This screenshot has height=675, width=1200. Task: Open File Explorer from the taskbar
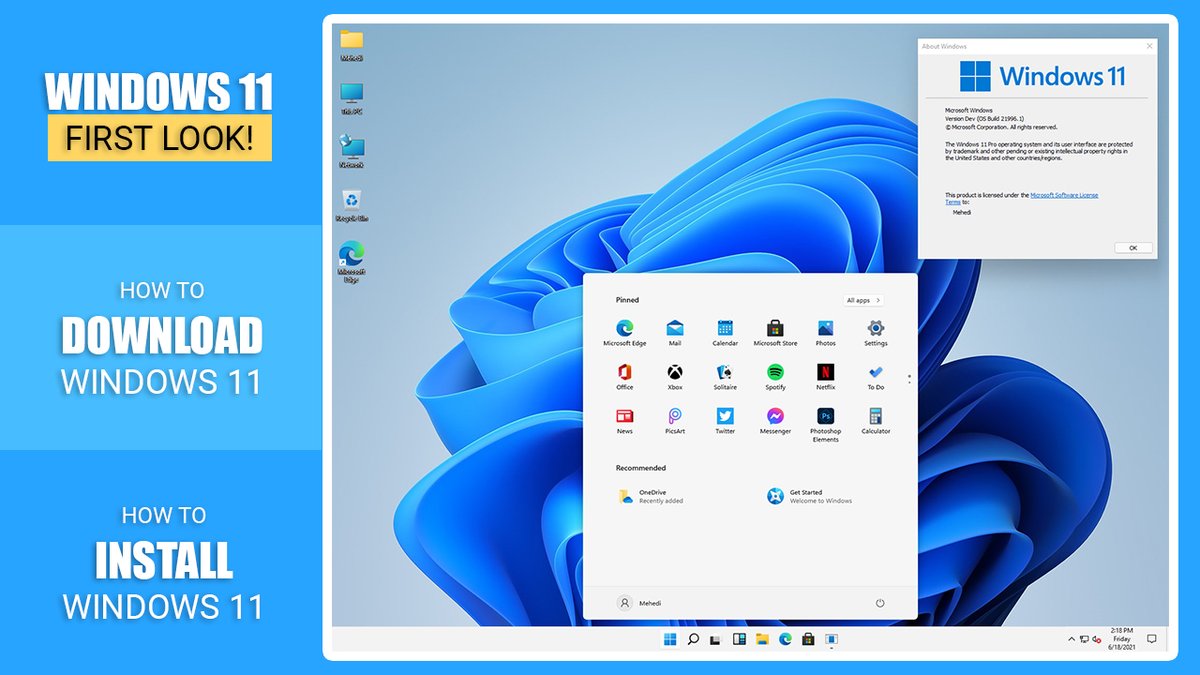762,639
